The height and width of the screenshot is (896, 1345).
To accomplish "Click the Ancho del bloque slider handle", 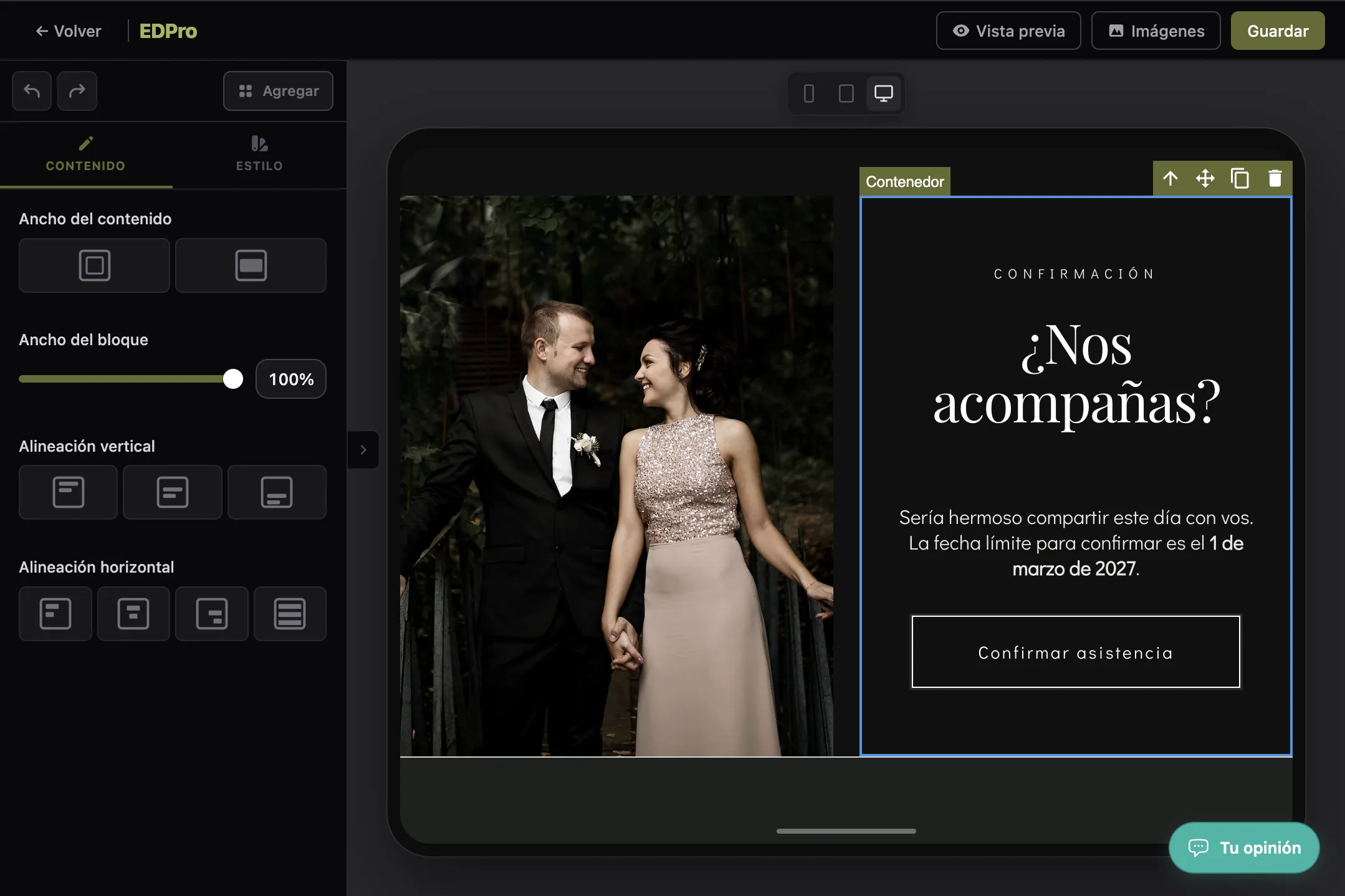I will pyautogui.click(x=233, y=379).
